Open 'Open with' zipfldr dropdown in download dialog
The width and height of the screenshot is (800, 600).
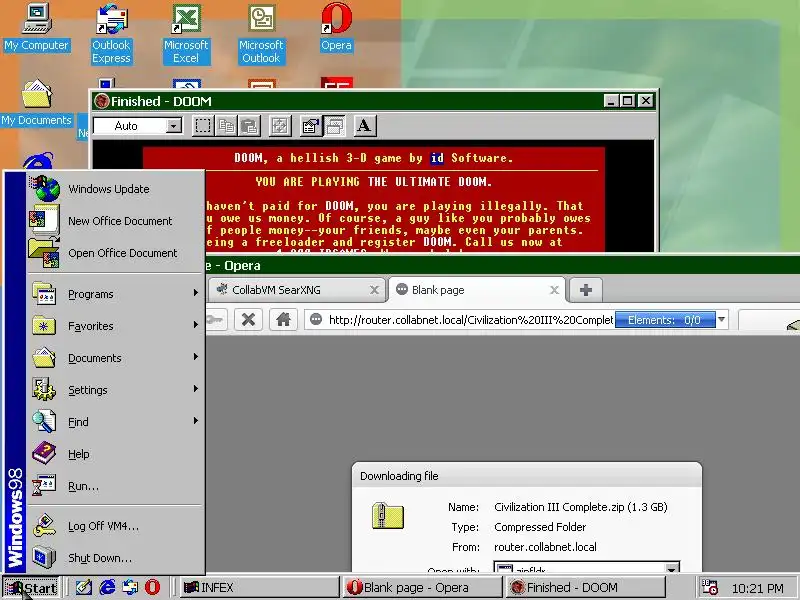pos(672,568)
